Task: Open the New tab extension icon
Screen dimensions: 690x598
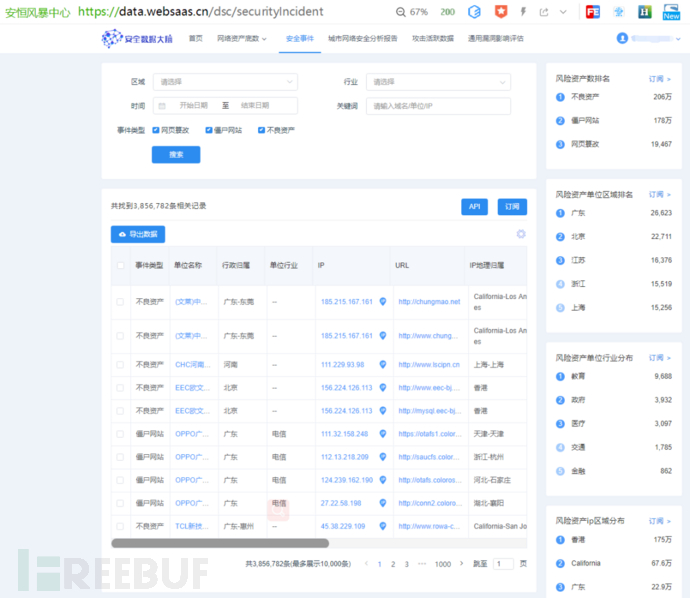Action: point(672,12)
